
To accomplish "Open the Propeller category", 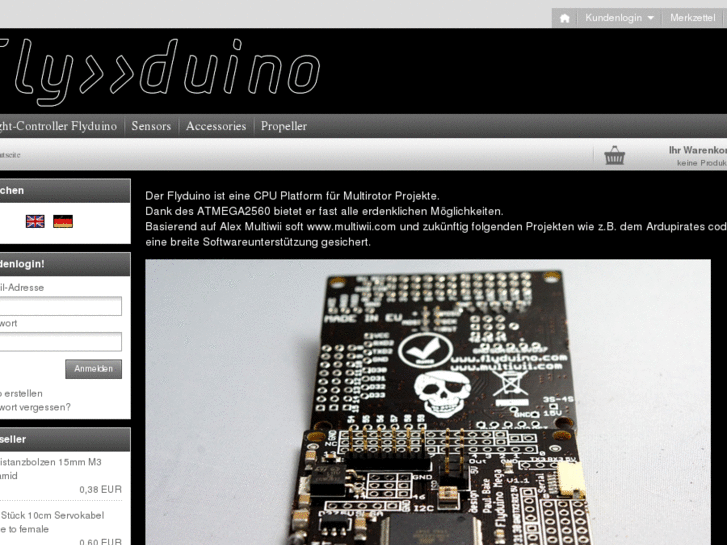I will (284, 126).
